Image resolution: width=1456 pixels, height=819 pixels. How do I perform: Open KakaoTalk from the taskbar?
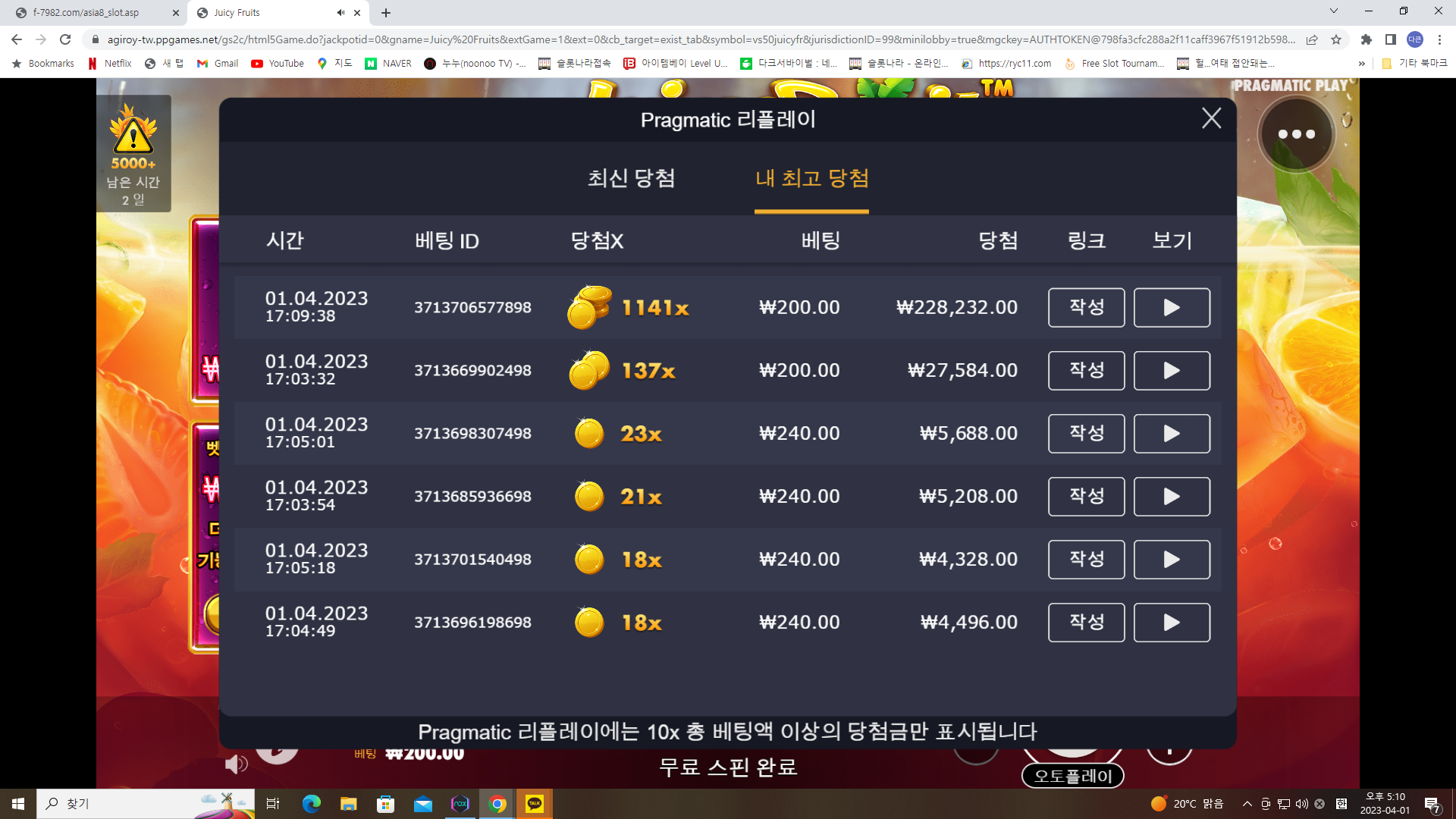pyautogui.click(x=535, y=804)
